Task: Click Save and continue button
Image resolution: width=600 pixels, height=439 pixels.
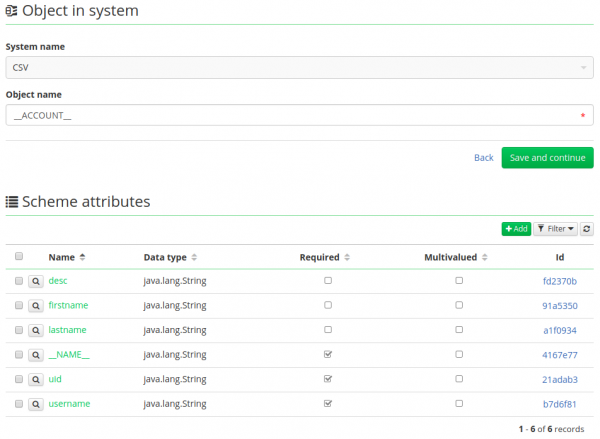Action: (x=547, y=158)
